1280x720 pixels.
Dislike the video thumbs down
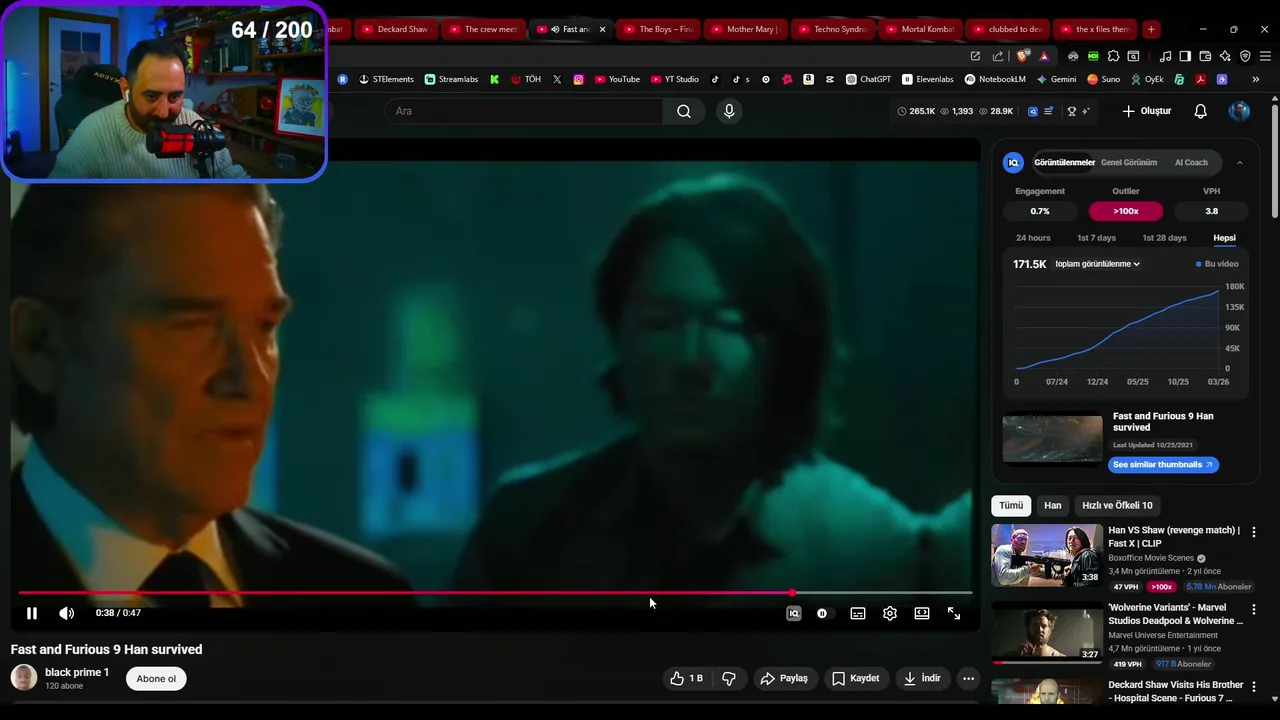[729, 678]
